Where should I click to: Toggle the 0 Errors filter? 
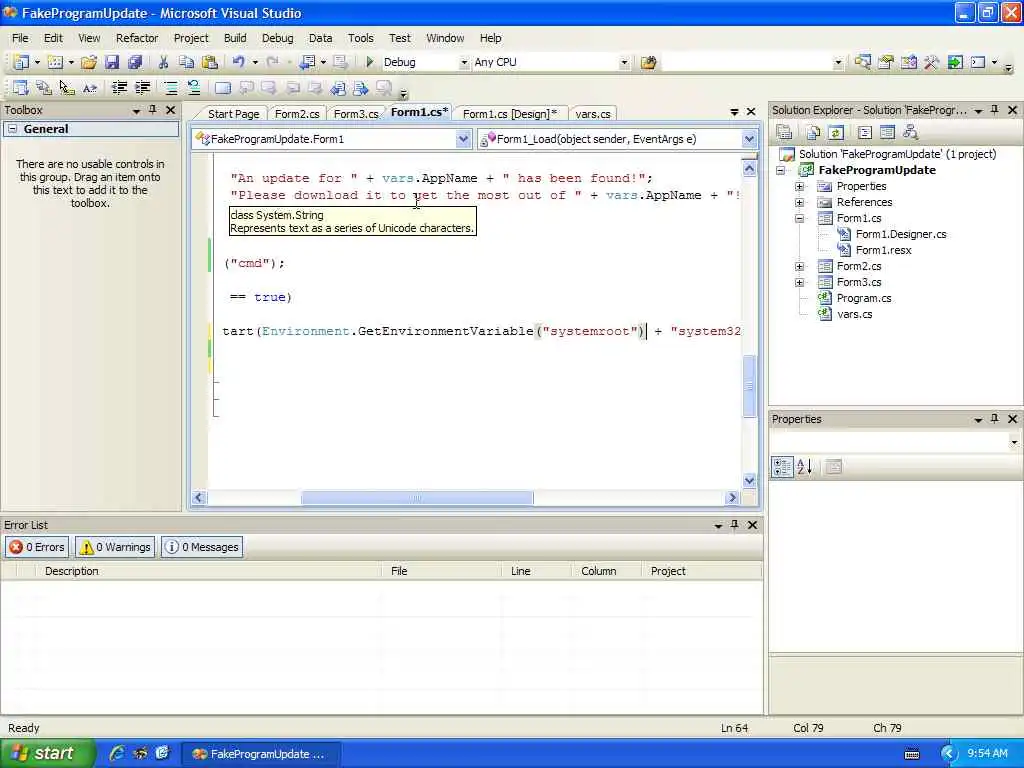coord(37,547)
